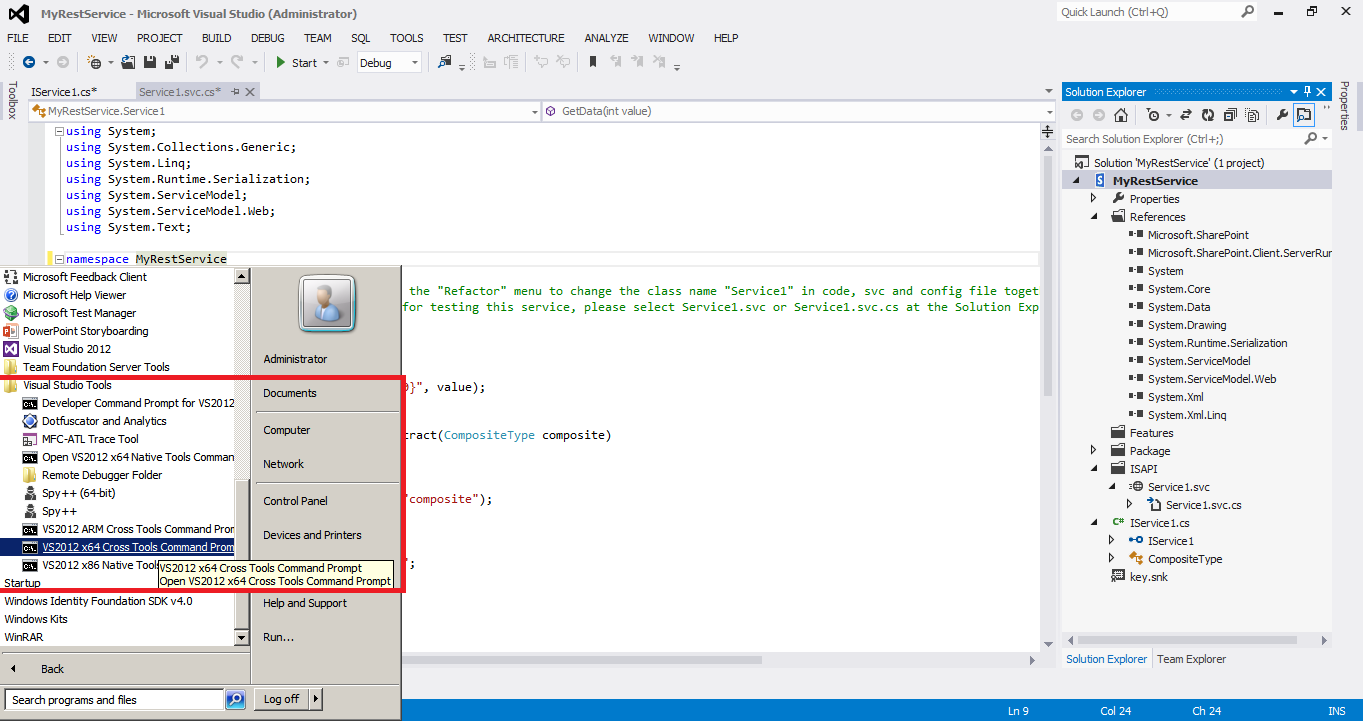The width and height of the screenshot is (1363, 721).
Task: Open Solution Explorer home view
Action: pyautogui.click(x=1120, y=115)
